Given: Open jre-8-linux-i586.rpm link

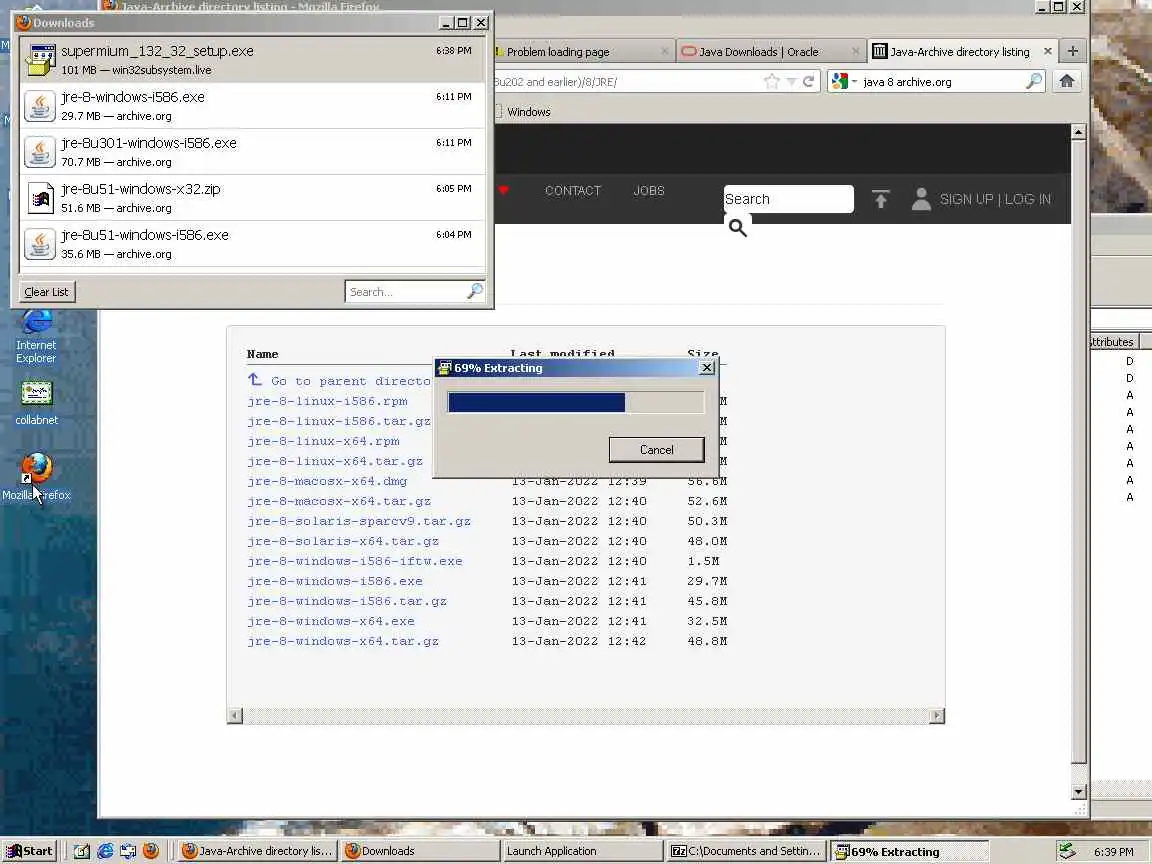Looking at the screenshot, I should tap(327, 401).
